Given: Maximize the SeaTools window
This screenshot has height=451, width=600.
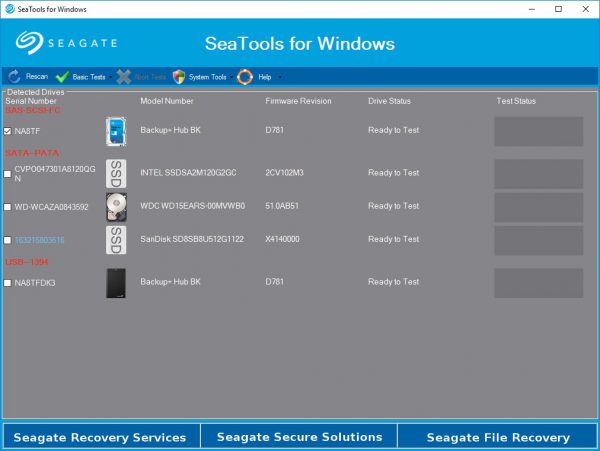Looking at the screenshot, I should [x=558, y=9].
